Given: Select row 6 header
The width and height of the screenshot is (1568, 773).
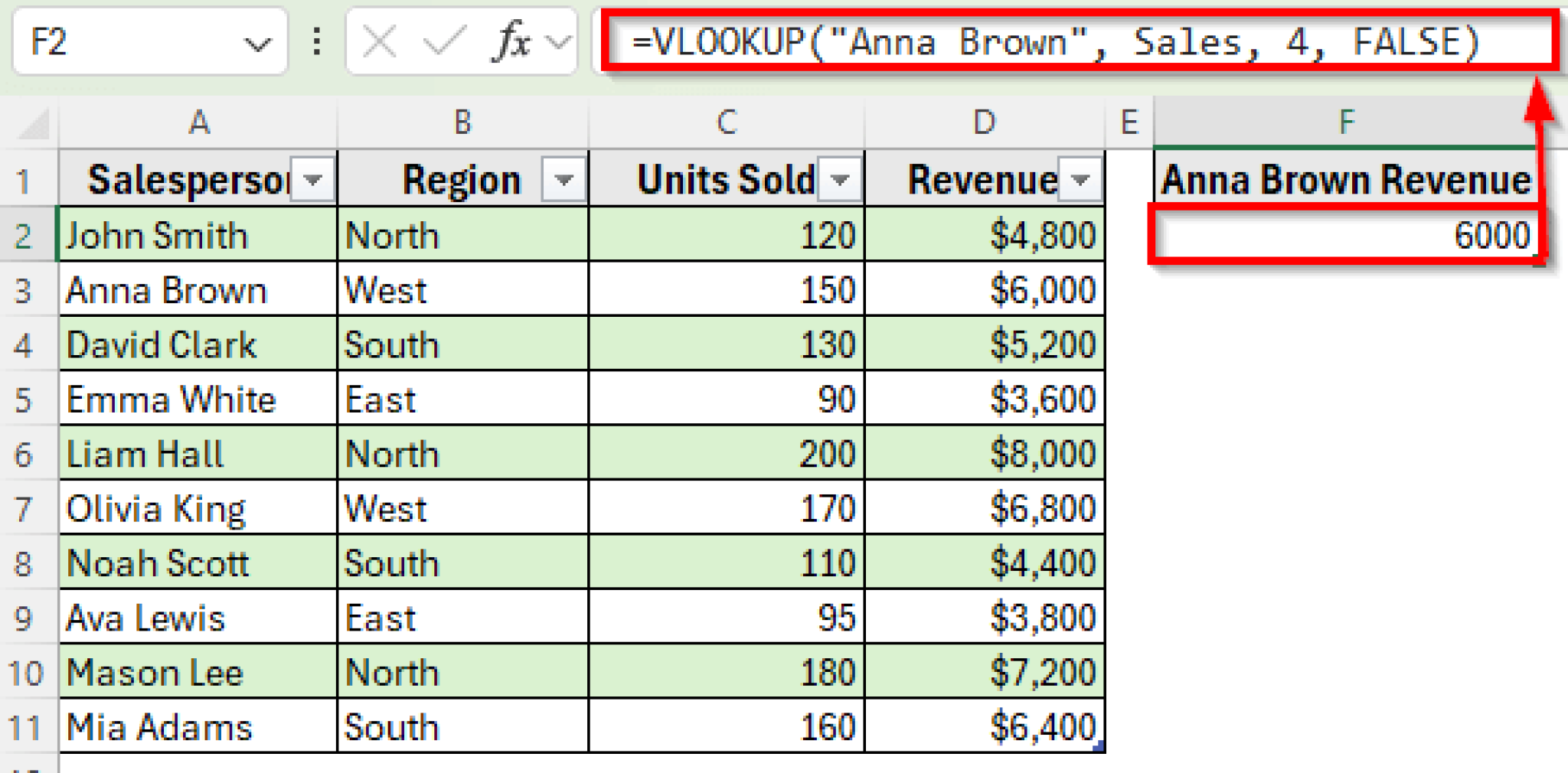Looking at the screenshot, I should coord(24,454).
